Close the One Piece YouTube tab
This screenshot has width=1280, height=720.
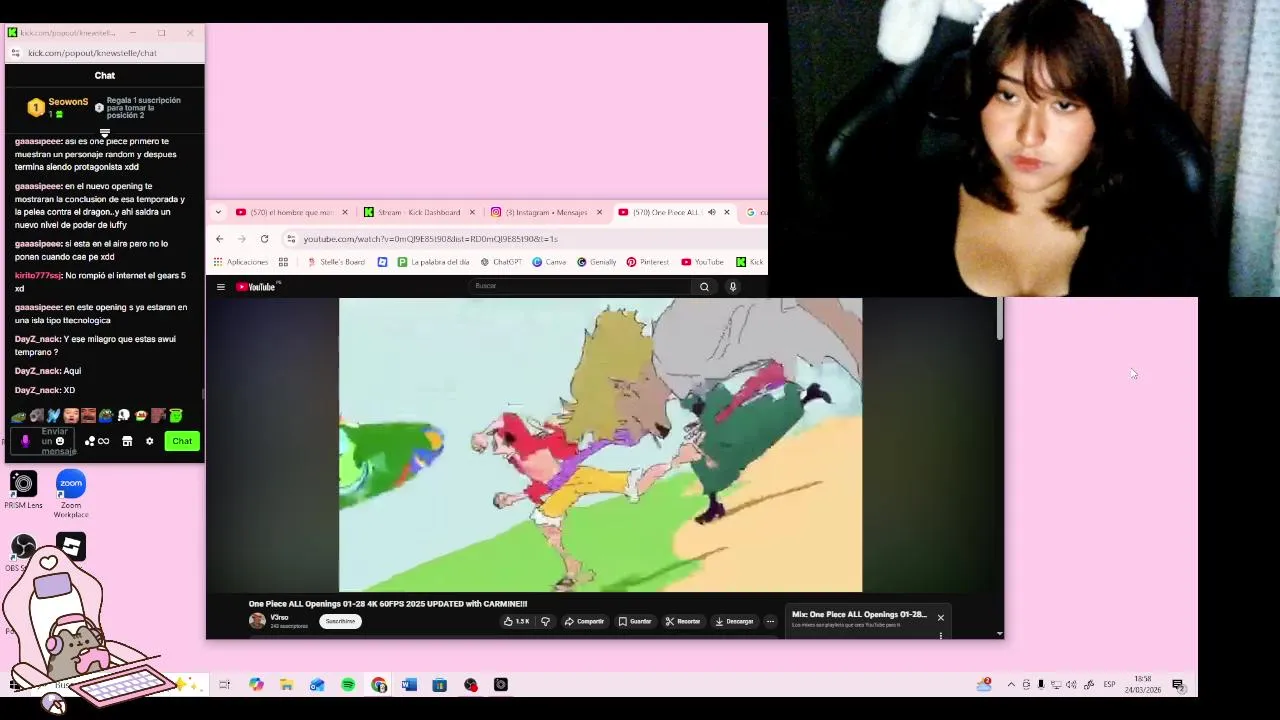(x=727, y=212)
